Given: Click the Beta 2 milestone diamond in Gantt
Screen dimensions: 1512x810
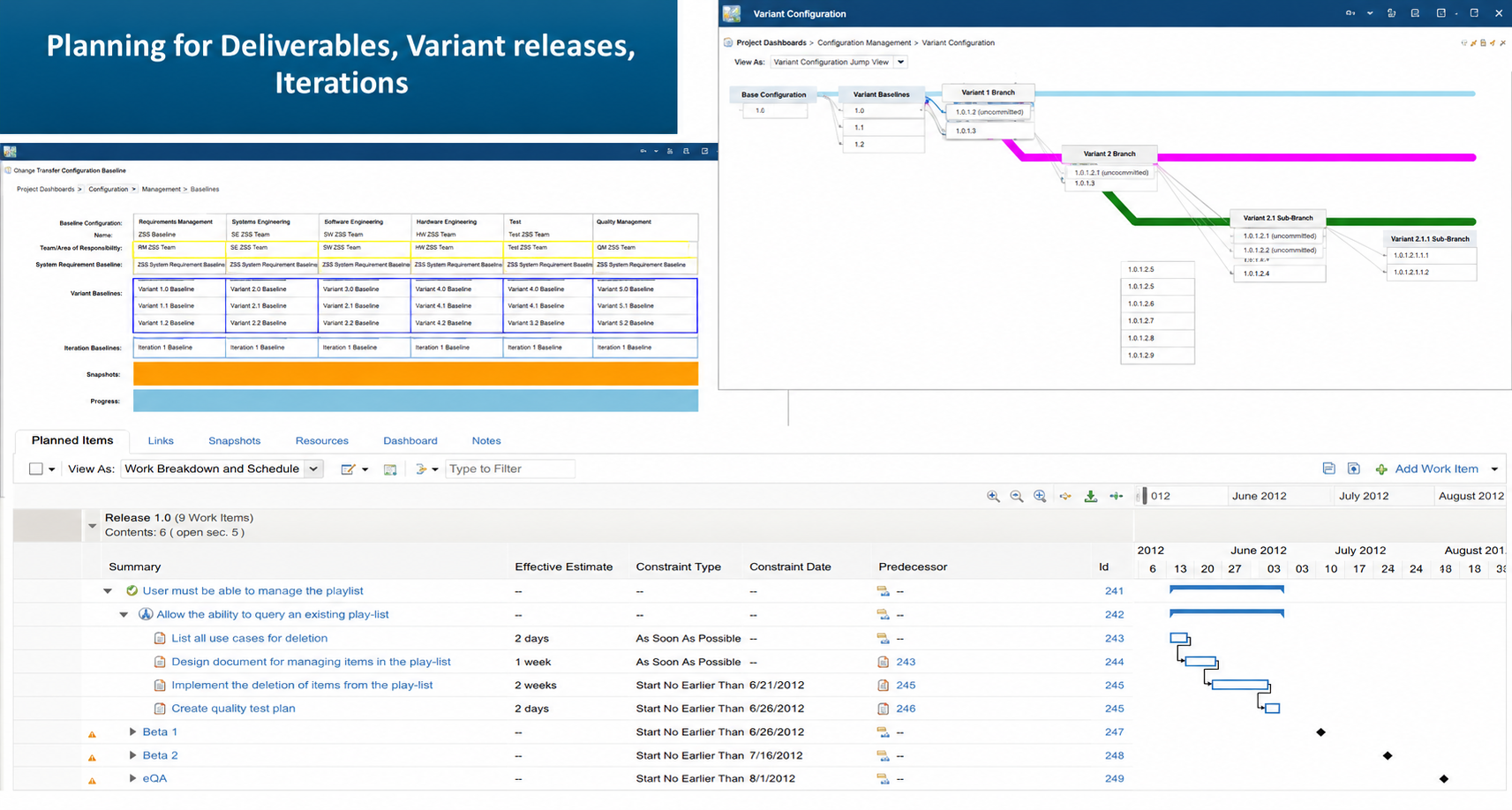Looking at the screenshot, I should (x=1388, y=755).
